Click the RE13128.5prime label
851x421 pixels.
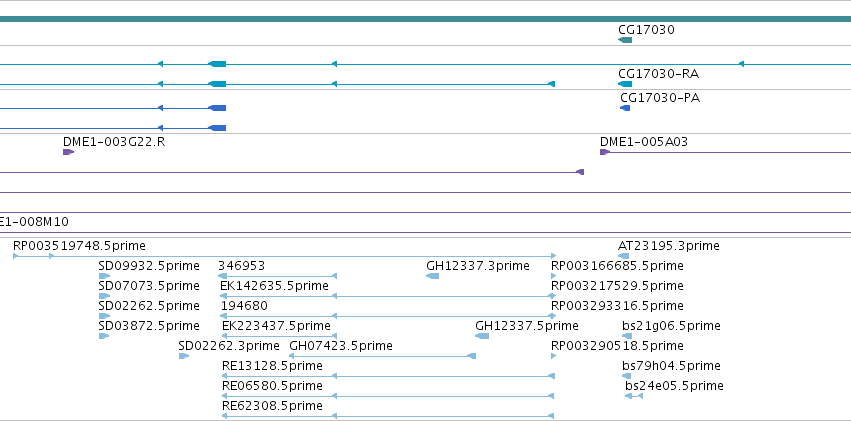pyautogui.click(x=272, y=366)
